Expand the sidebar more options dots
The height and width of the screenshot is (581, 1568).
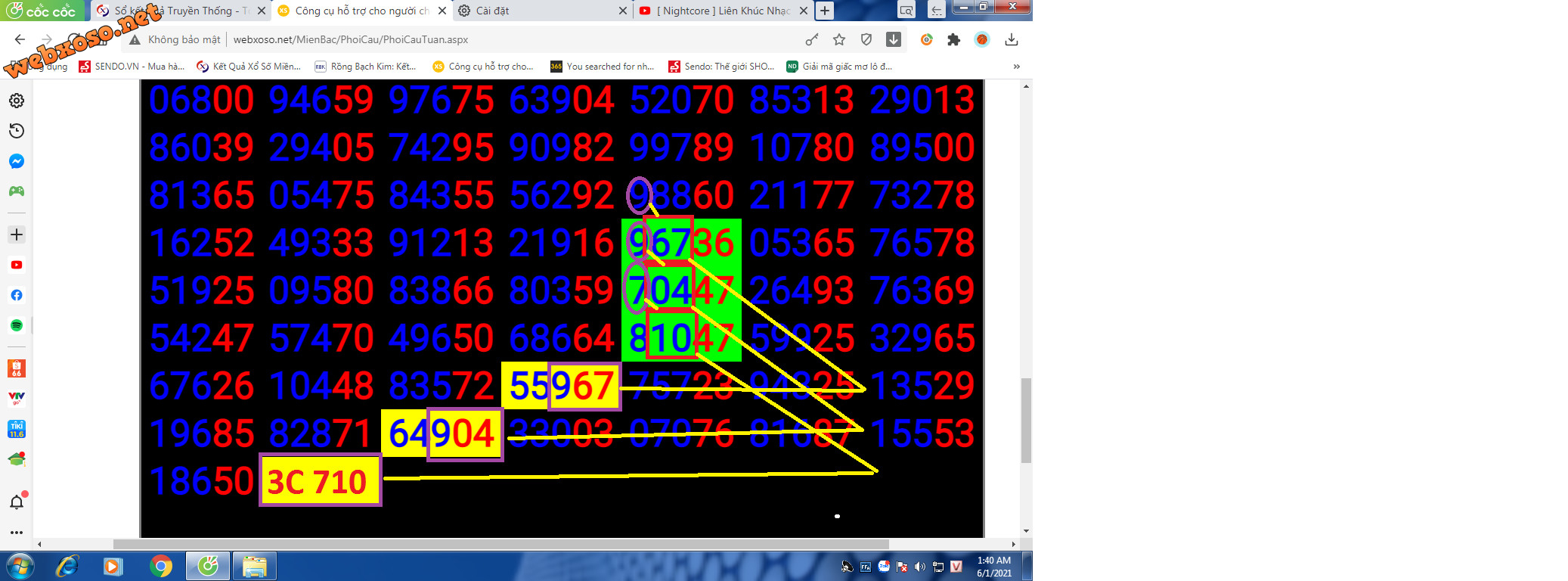[x=17, y=533]
